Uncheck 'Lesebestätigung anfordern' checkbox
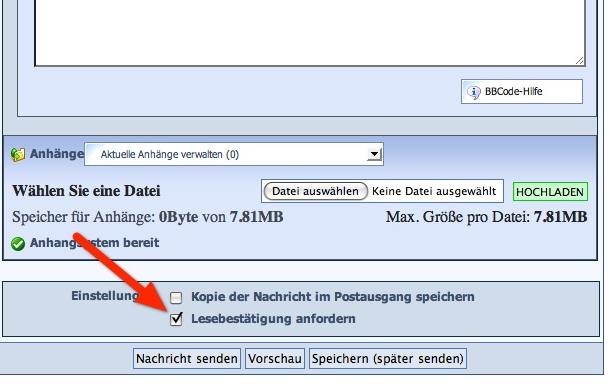 point(176,319)
